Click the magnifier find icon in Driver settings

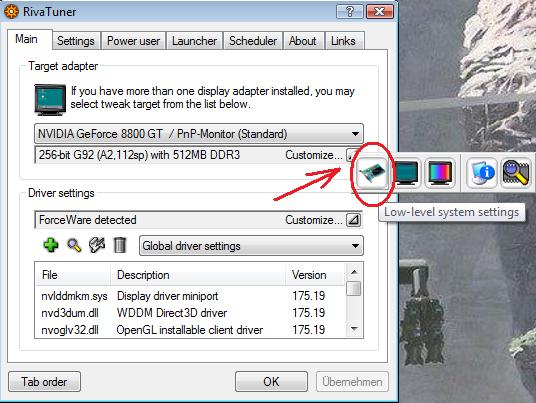click(x=74, y=245)
